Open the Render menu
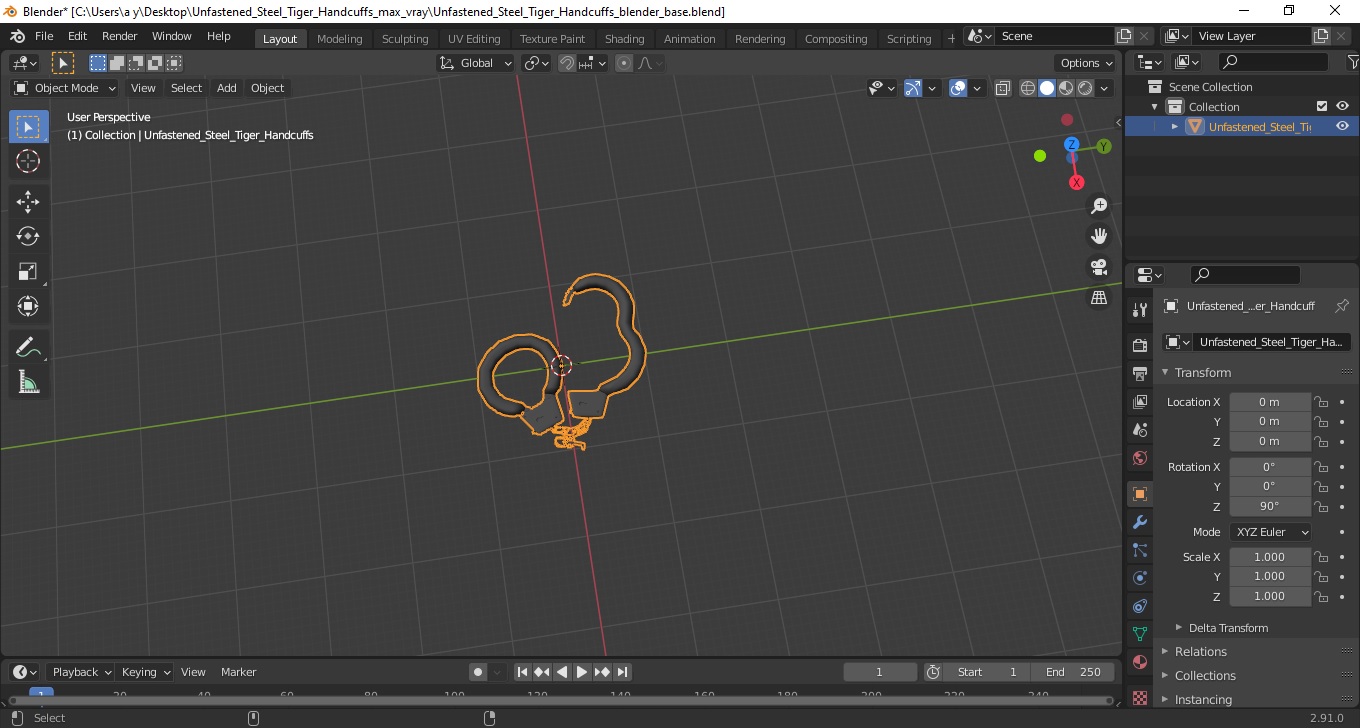The image size is (1360, 728). click(120, 36)
